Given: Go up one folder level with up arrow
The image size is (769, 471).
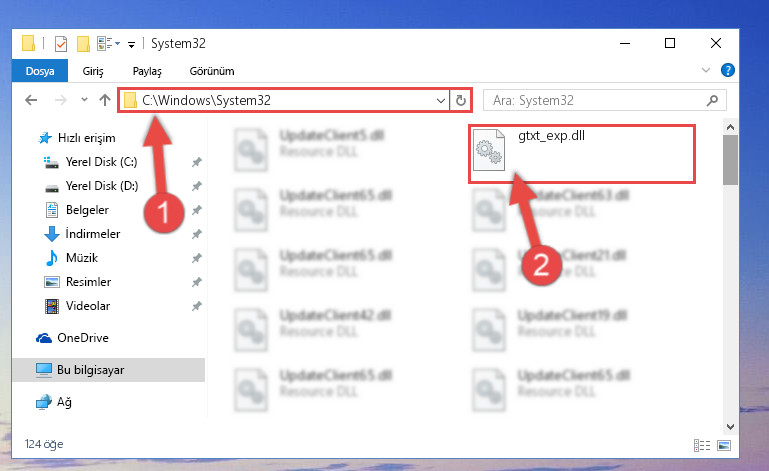Looking at the screenshot, I should tap(104, 100).
